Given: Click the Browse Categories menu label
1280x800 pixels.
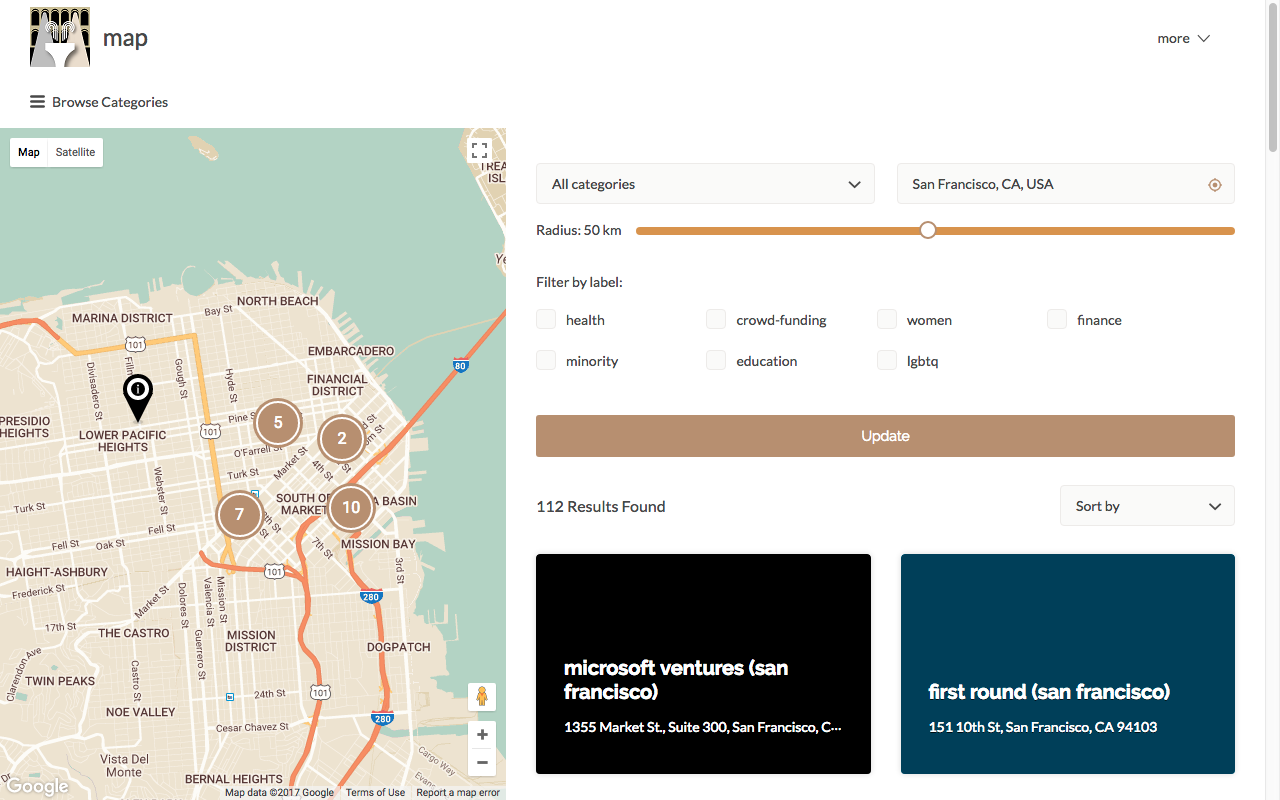Looking at the screenshot, I should tap(110, 102).
